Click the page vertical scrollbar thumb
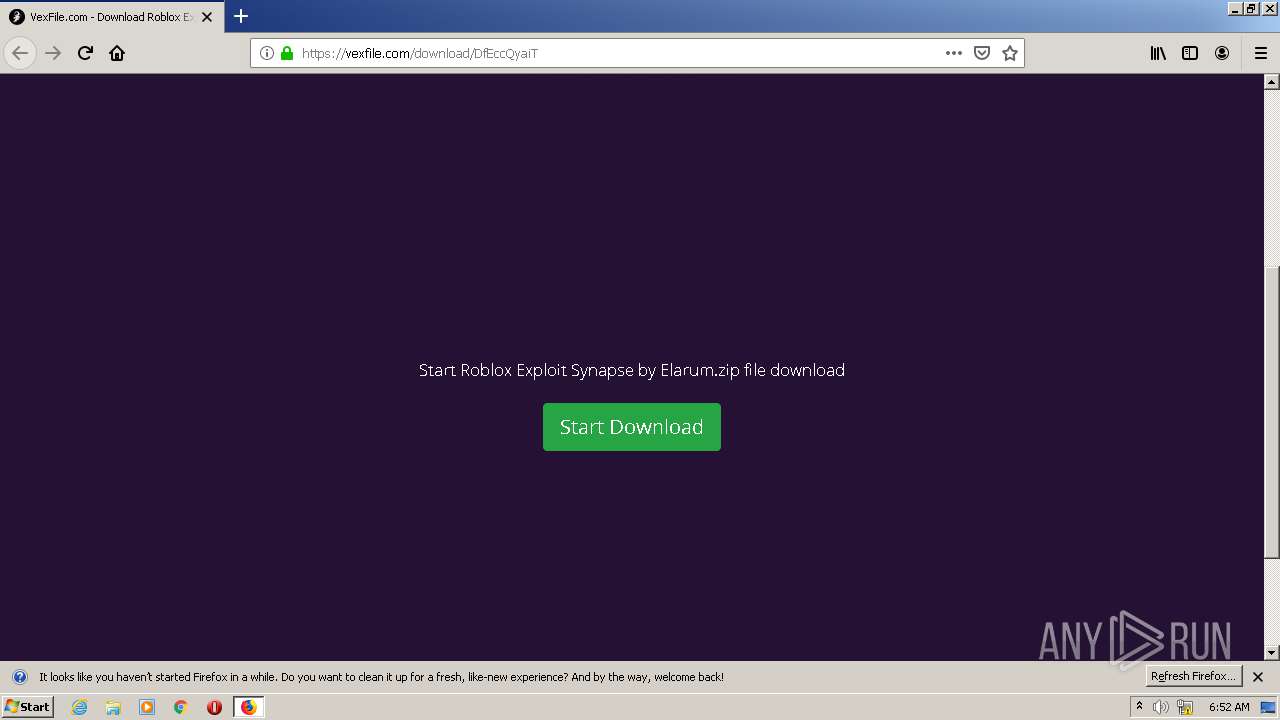This screenshot has width=1280, height=720. point(1272,412)
